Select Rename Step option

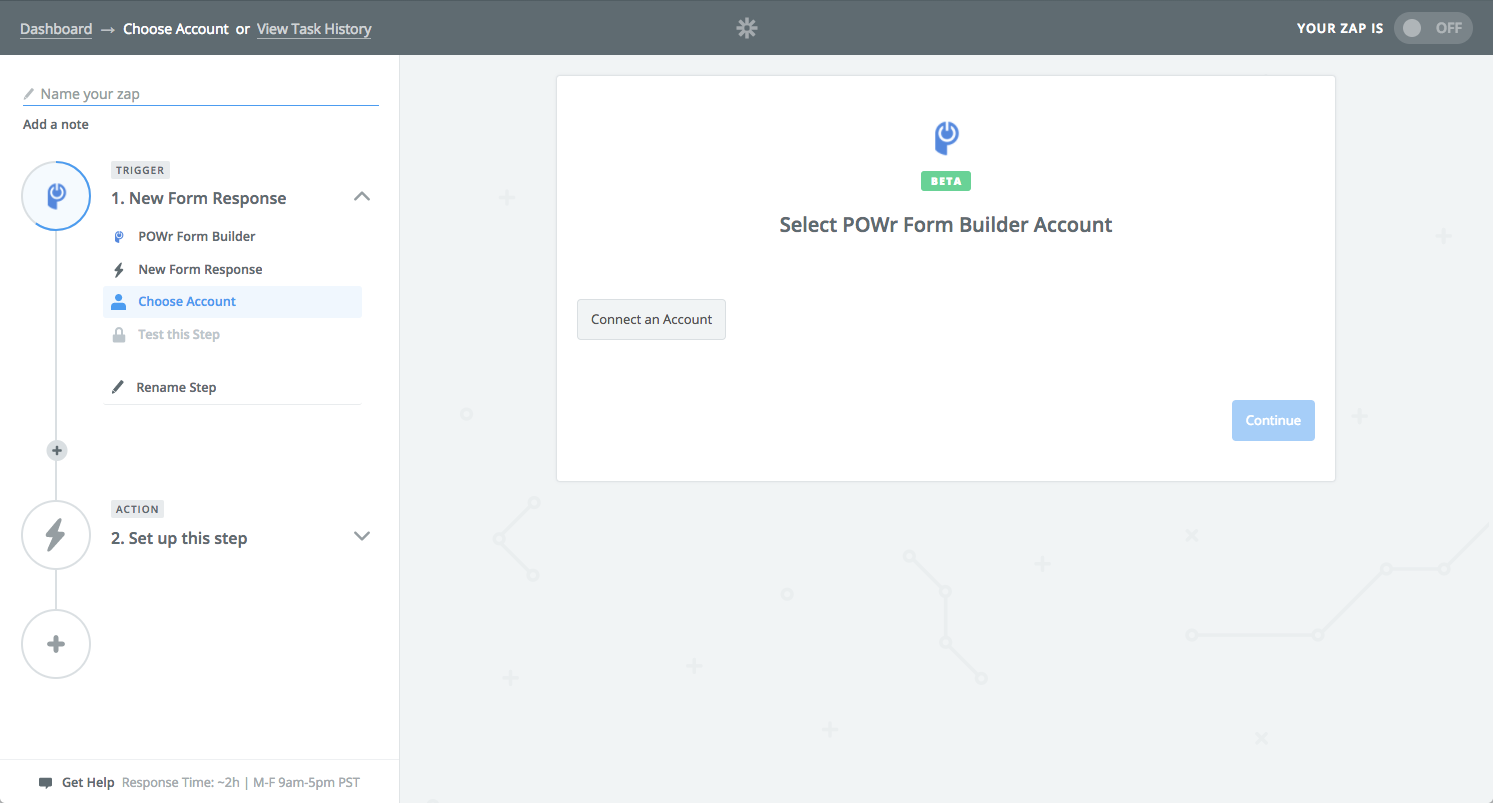tap(232, 387)
